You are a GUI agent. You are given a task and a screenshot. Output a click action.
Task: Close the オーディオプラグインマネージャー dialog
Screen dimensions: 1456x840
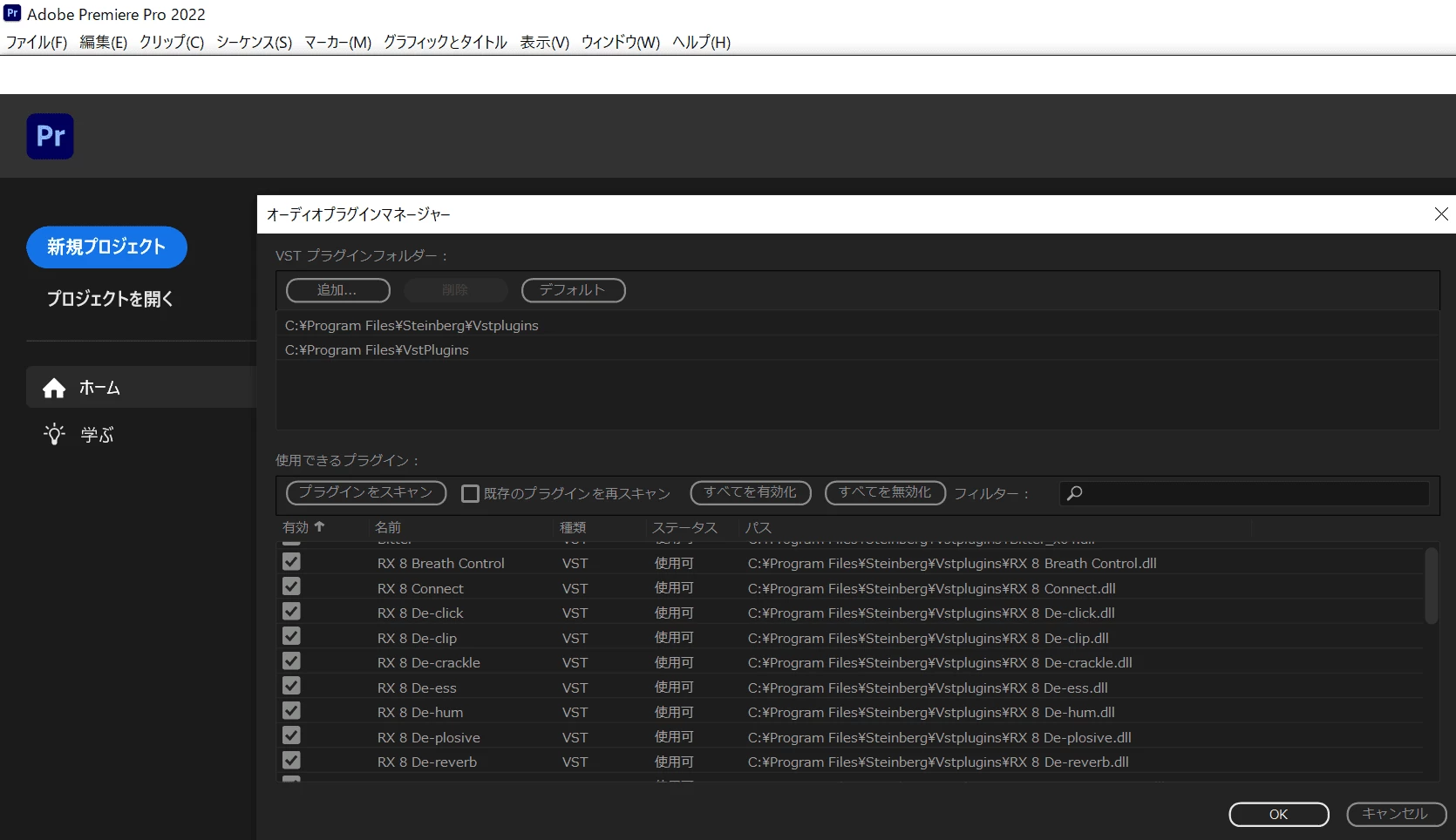[x=1441, y=214]
